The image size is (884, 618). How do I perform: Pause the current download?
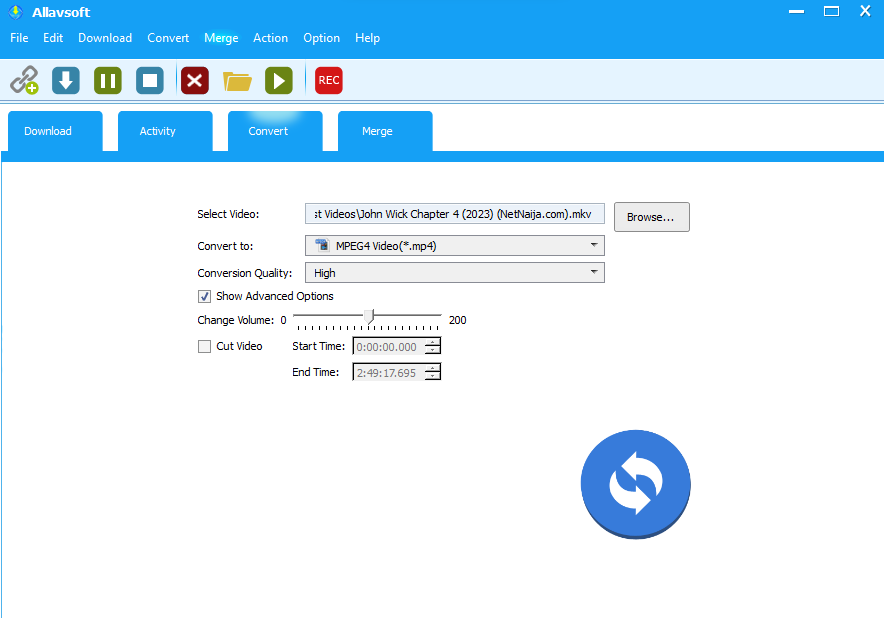tap(107, 80)
